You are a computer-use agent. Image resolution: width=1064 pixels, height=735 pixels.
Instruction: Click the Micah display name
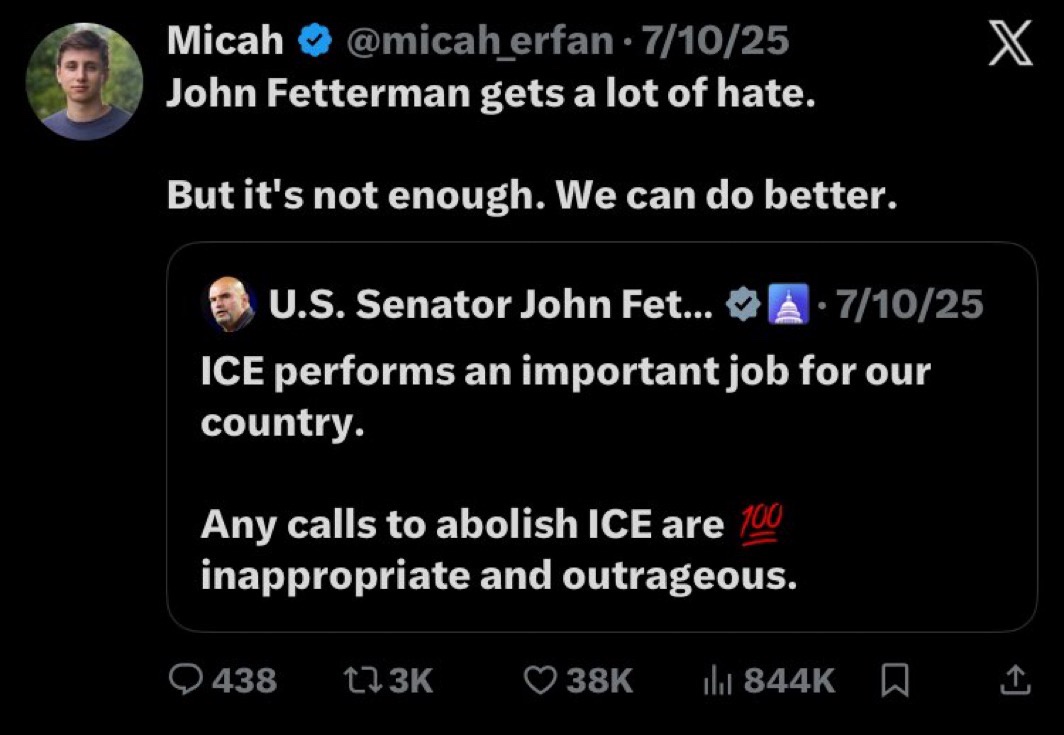(224, 41)
